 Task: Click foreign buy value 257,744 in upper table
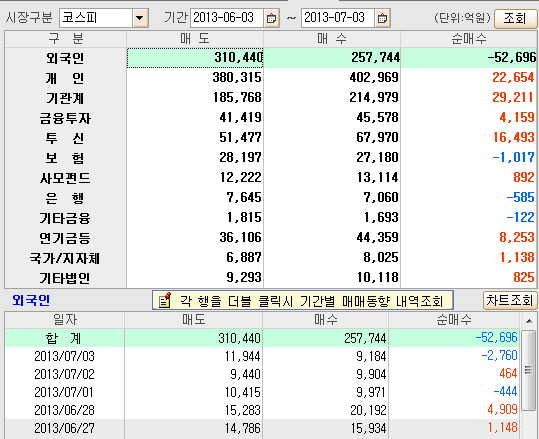coord(375,57)
